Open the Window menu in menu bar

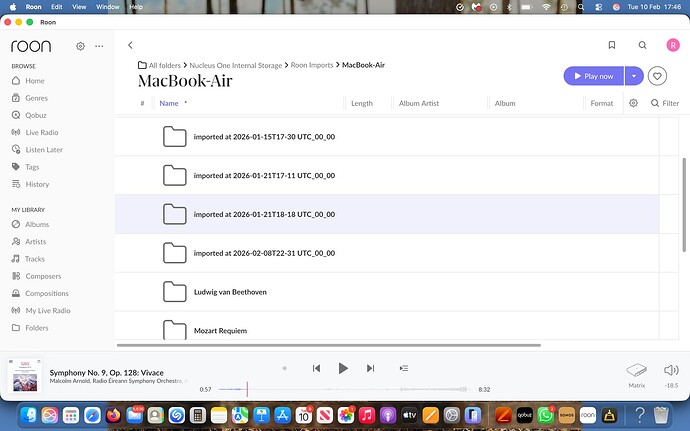(106, 6)
